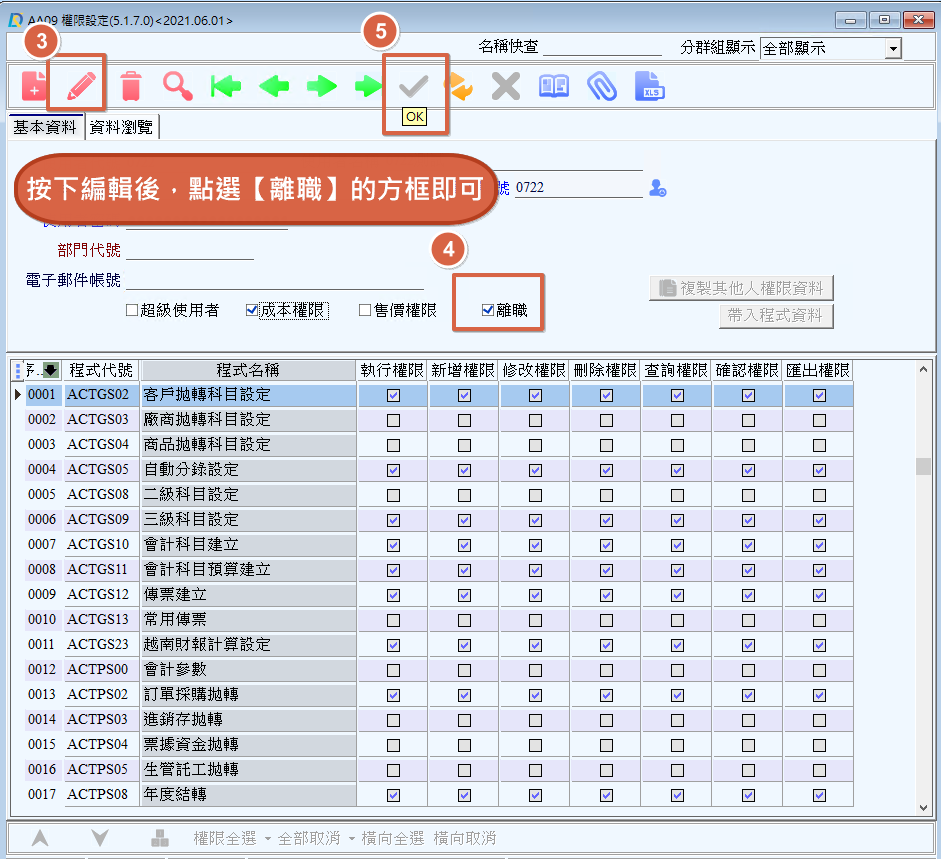Viewport: 941px width, 859px height.
Task: Click the grid vertical scrollbar thumb
Action: click(x=923, y=466)
